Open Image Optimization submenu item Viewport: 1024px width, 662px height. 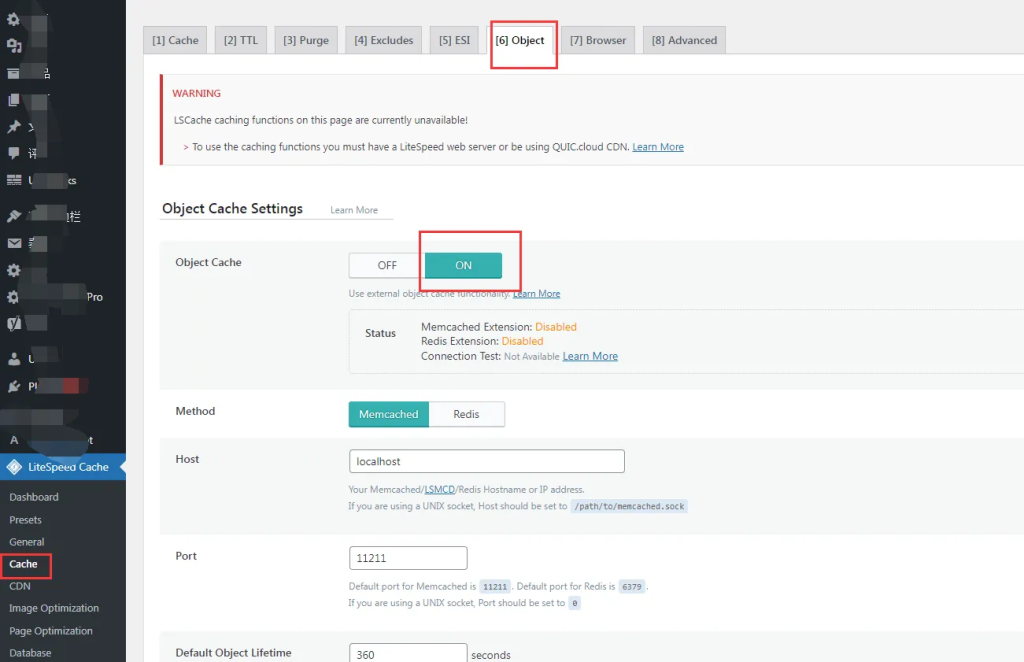(54, 608)
